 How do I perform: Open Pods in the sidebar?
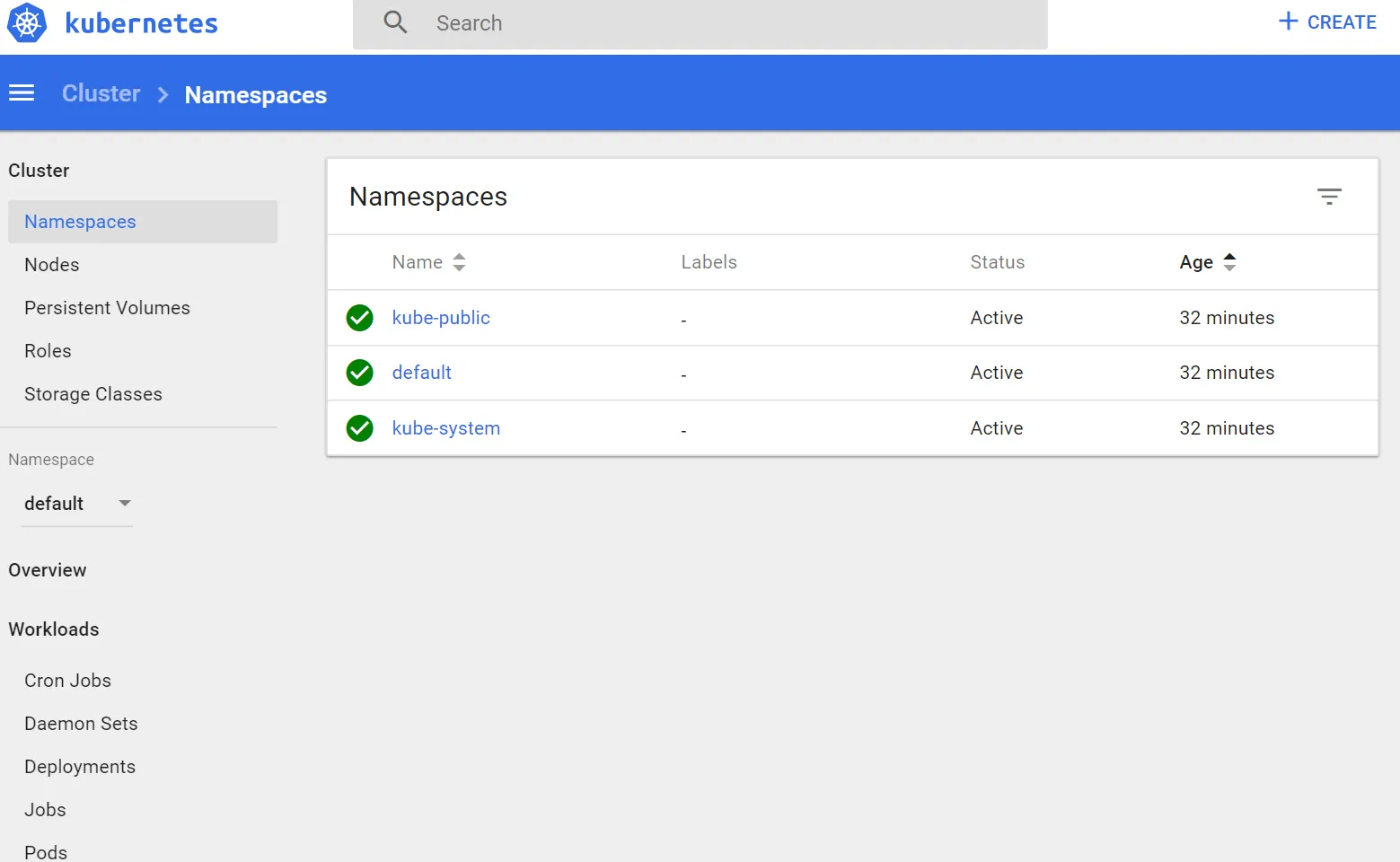click(x=46, y=852)
